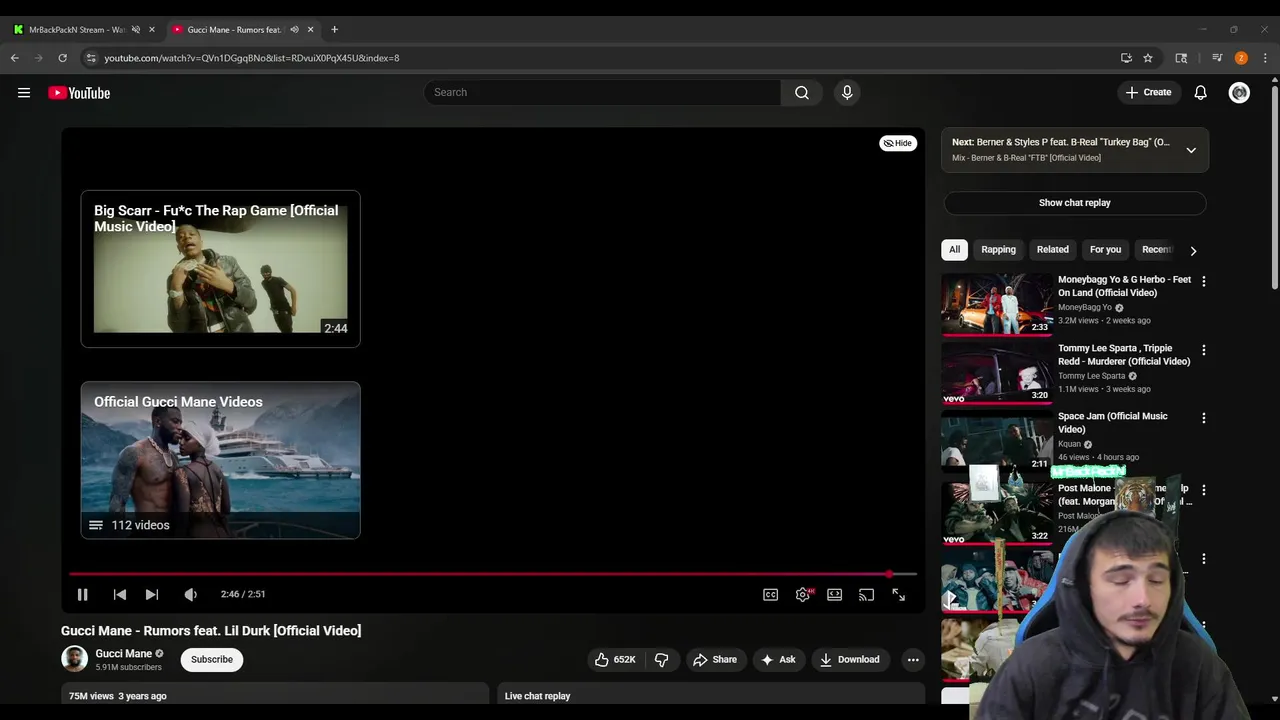Open Gucci Mane channel avatar

pos(74,659)
